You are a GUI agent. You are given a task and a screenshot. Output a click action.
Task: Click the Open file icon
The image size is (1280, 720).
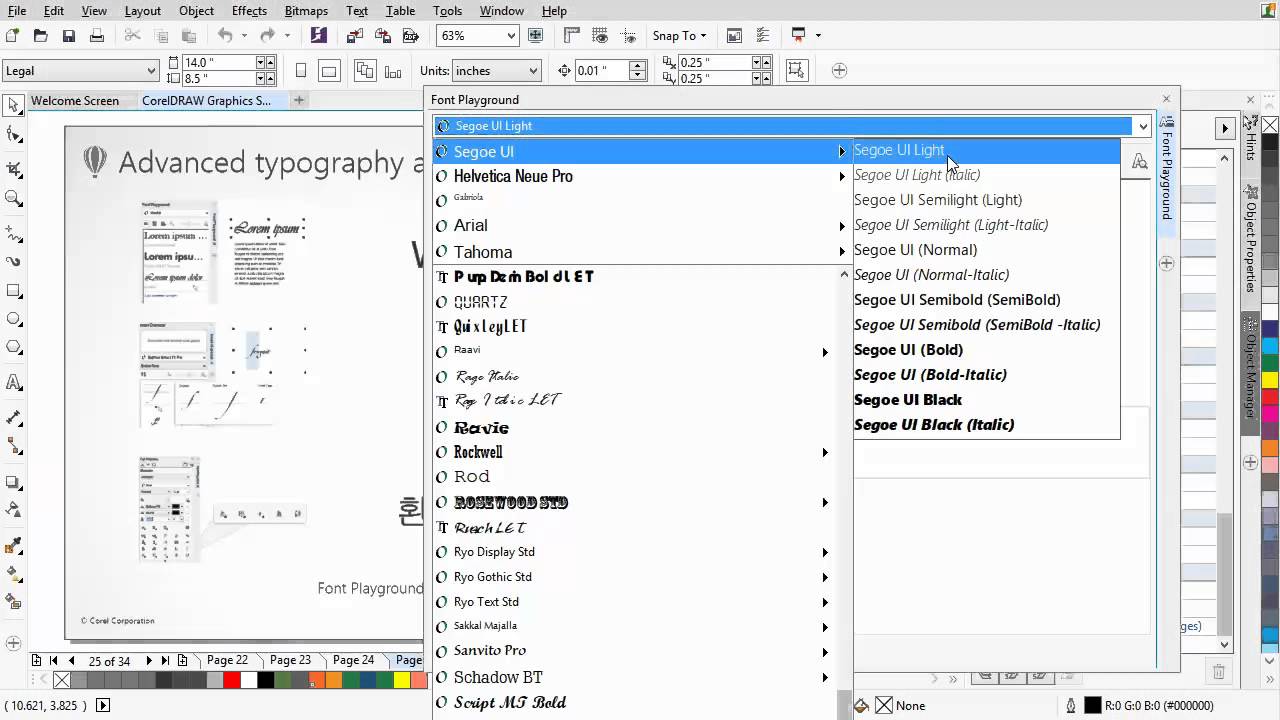tap(40, 36)
